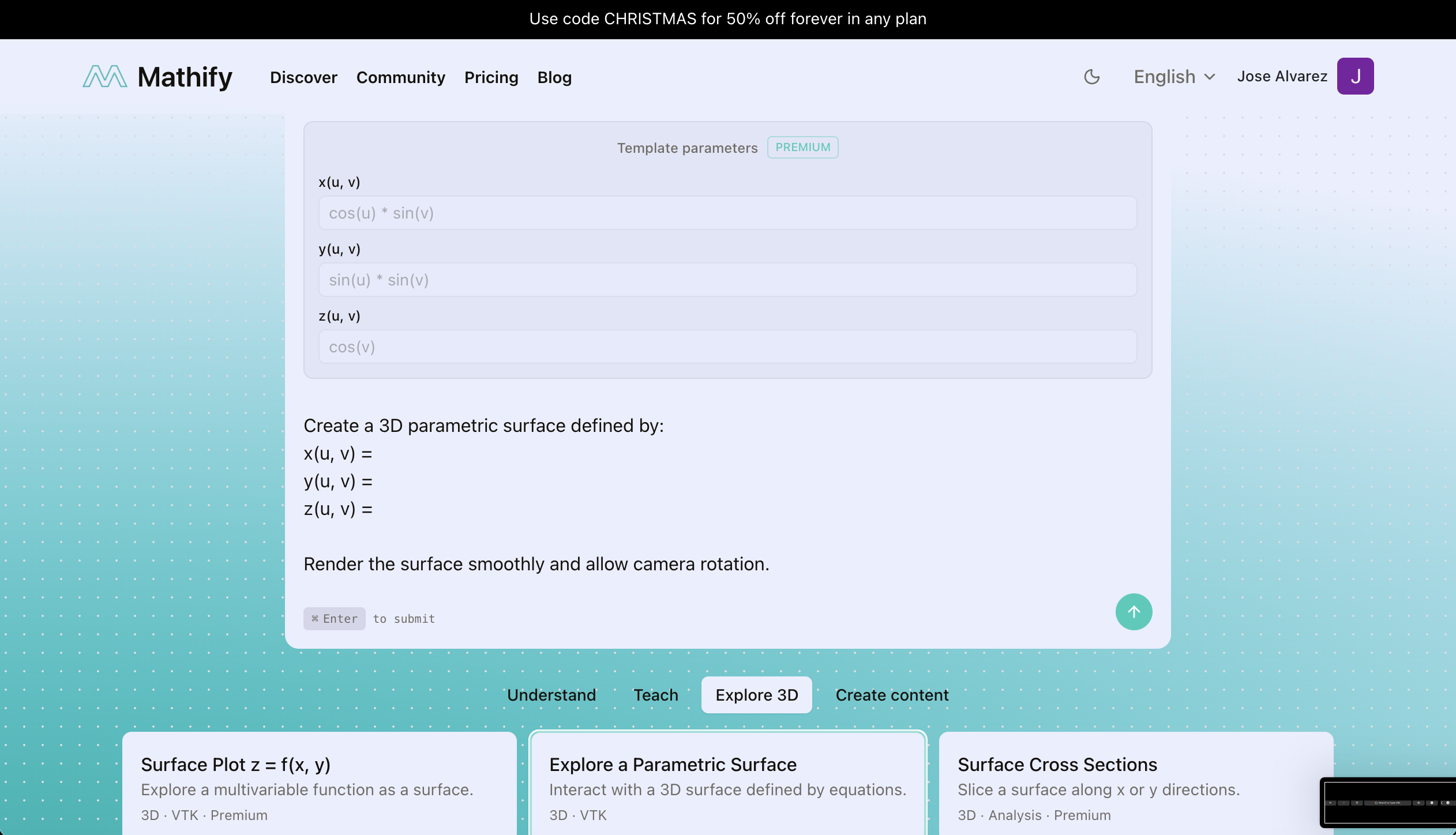This screenshot has height=835, width=1456.
Task: Open the Pricing page
Action: pos(491,77)
